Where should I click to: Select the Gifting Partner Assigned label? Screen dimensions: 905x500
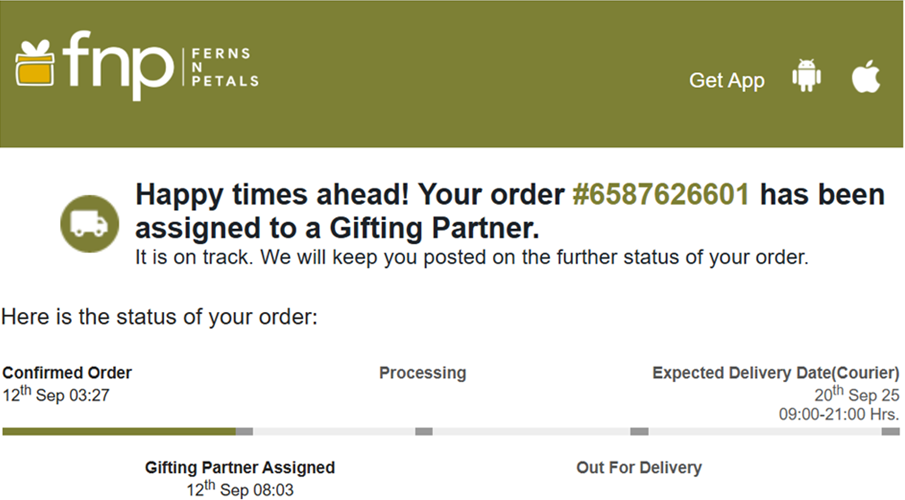pos(240,467)
